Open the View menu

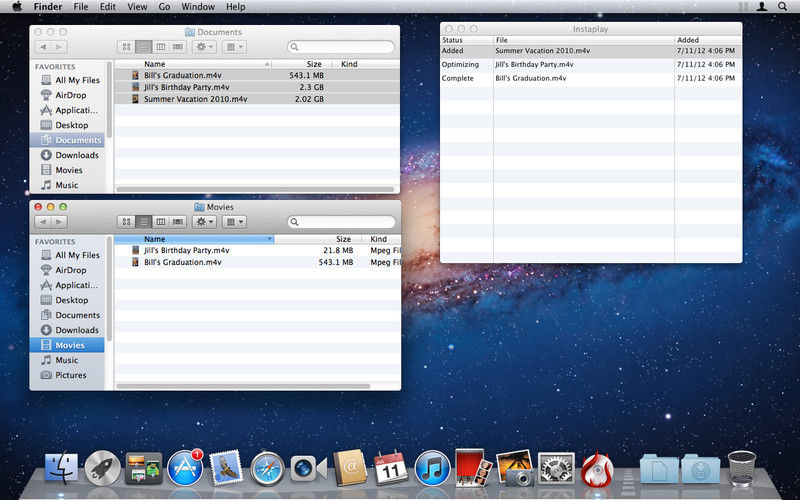click(x=137, y=7)
